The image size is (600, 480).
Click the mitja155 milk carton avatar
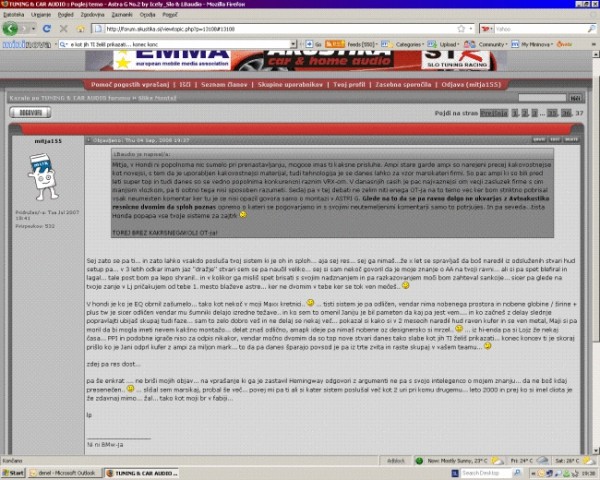(x=43, y=176)
